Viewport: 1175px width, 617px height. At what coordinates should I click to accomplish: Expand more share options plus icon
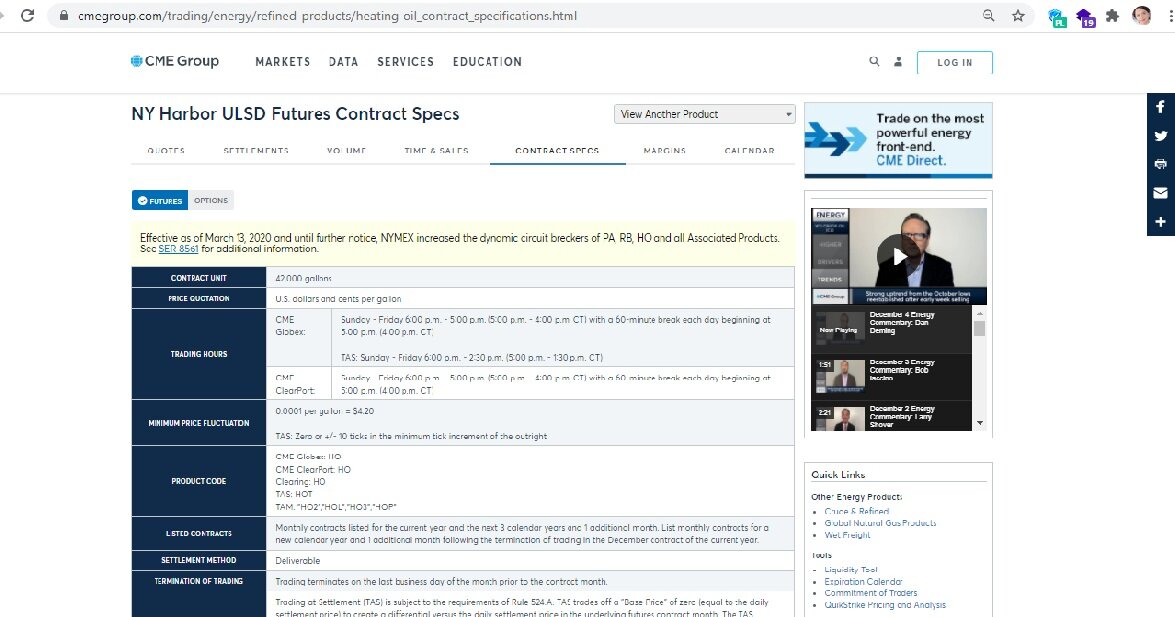(x=1160, y=222)
